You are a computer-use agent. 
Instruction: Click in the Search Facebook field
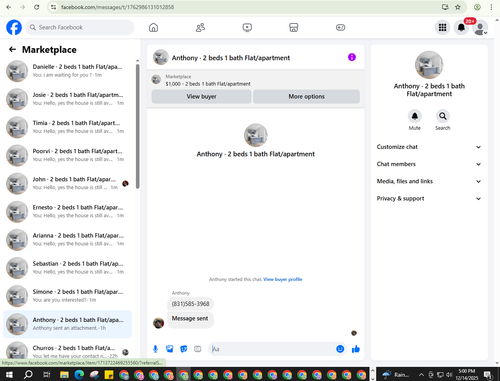[x=80, y=27]
